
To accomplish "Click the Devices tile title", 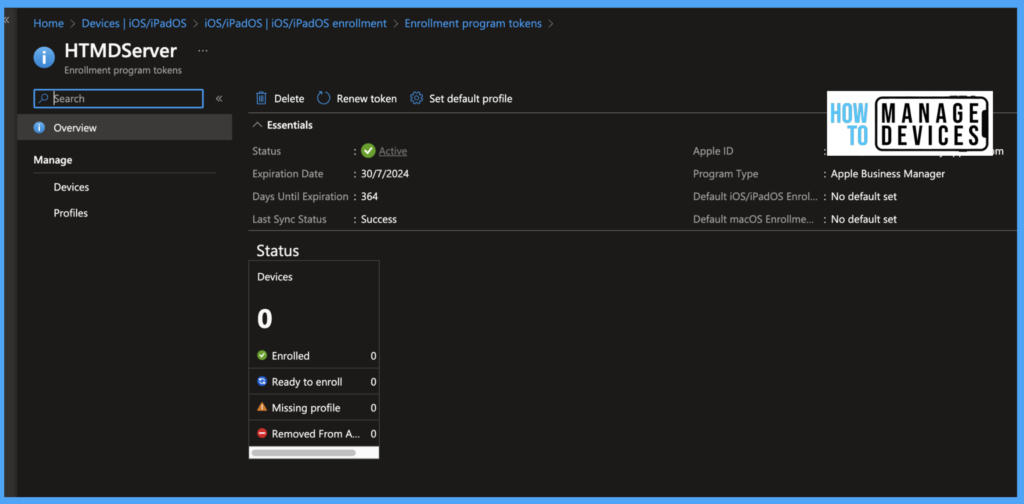I will tap(275, 277).
